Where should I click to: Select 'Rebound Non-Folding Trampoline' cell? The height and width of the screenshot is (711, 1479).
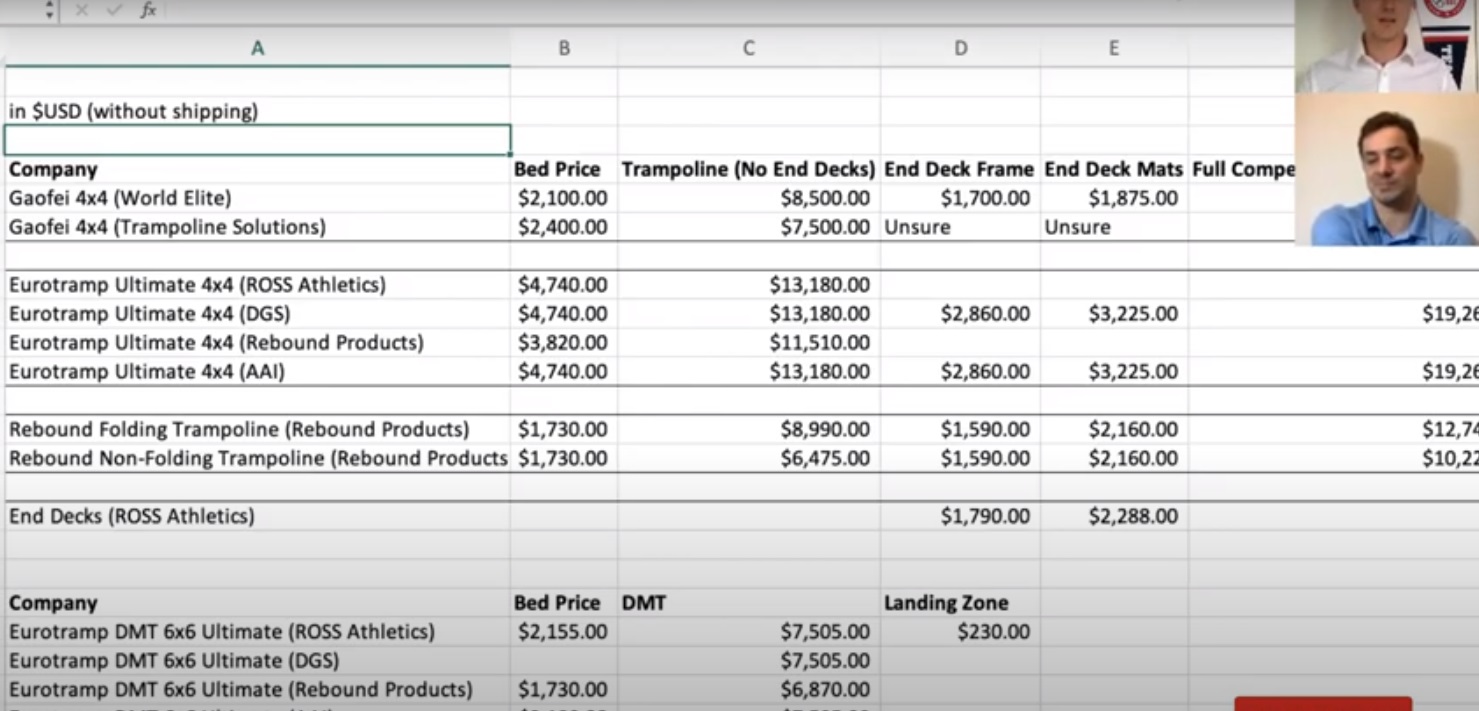tap(257, 459)
